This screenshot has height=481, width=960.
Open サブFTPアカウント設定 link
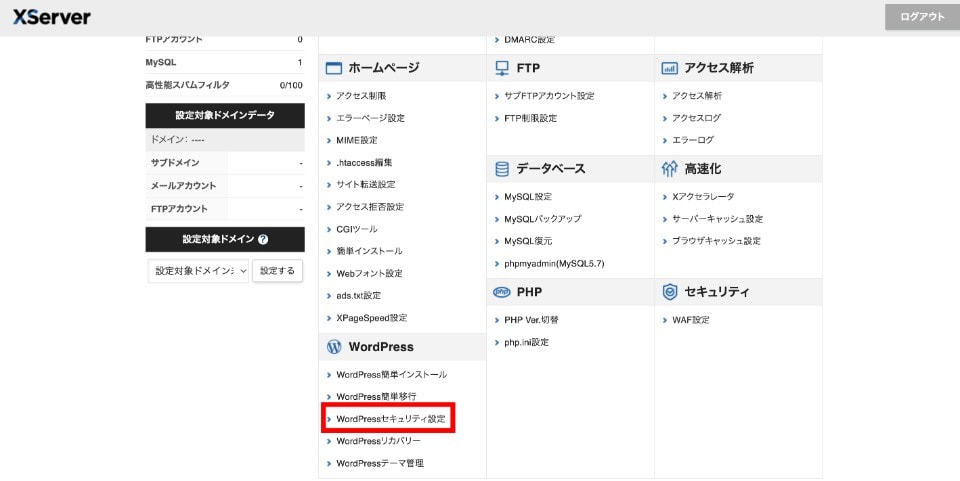(549, 96)
